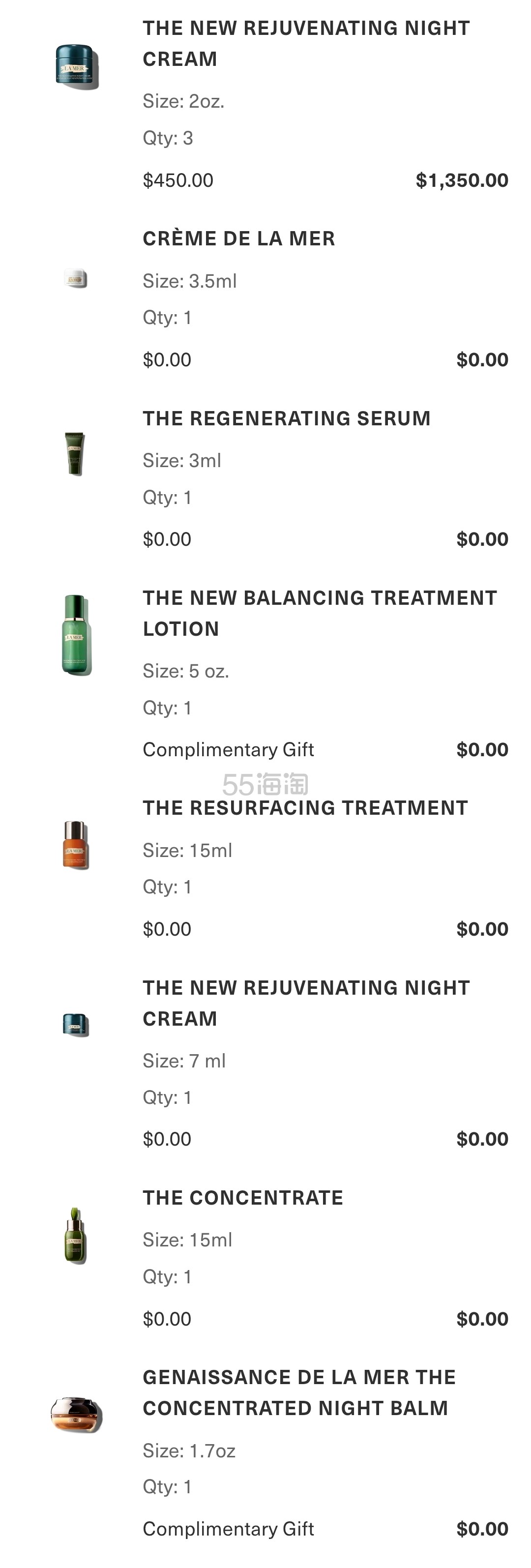The height and width of the screenshot is (1568, 531).
Task: Click The Concentrate dropper bottle image
Action: (x=76, y=1236)
